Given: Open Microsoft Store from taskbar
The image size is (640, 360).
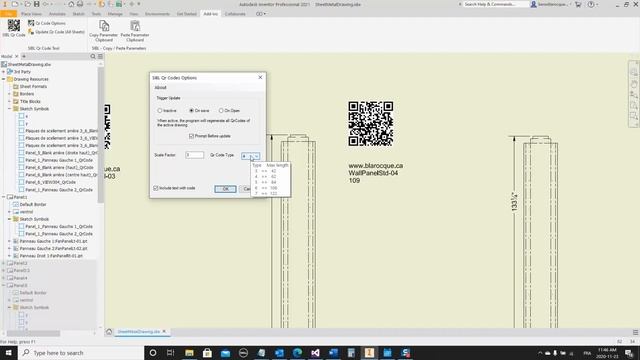Looking at the screenshot, I should [207, 353].
